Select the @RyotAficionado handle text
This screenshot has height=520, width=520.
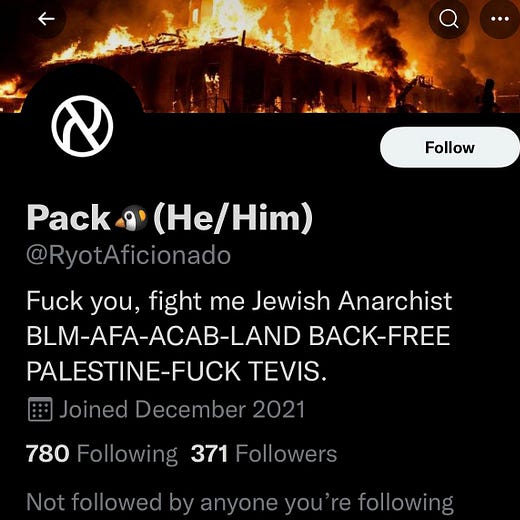point(129,255)
